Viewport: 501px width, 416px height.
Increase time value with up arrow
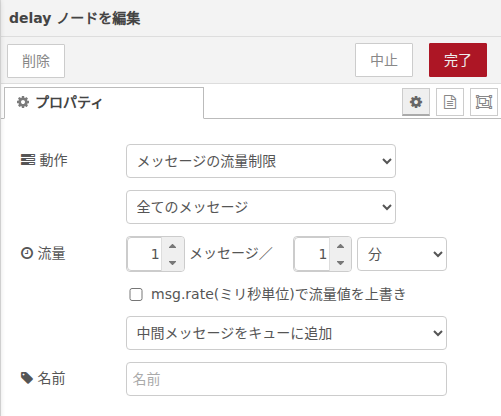pyautogui.click(x=340, y=246)
